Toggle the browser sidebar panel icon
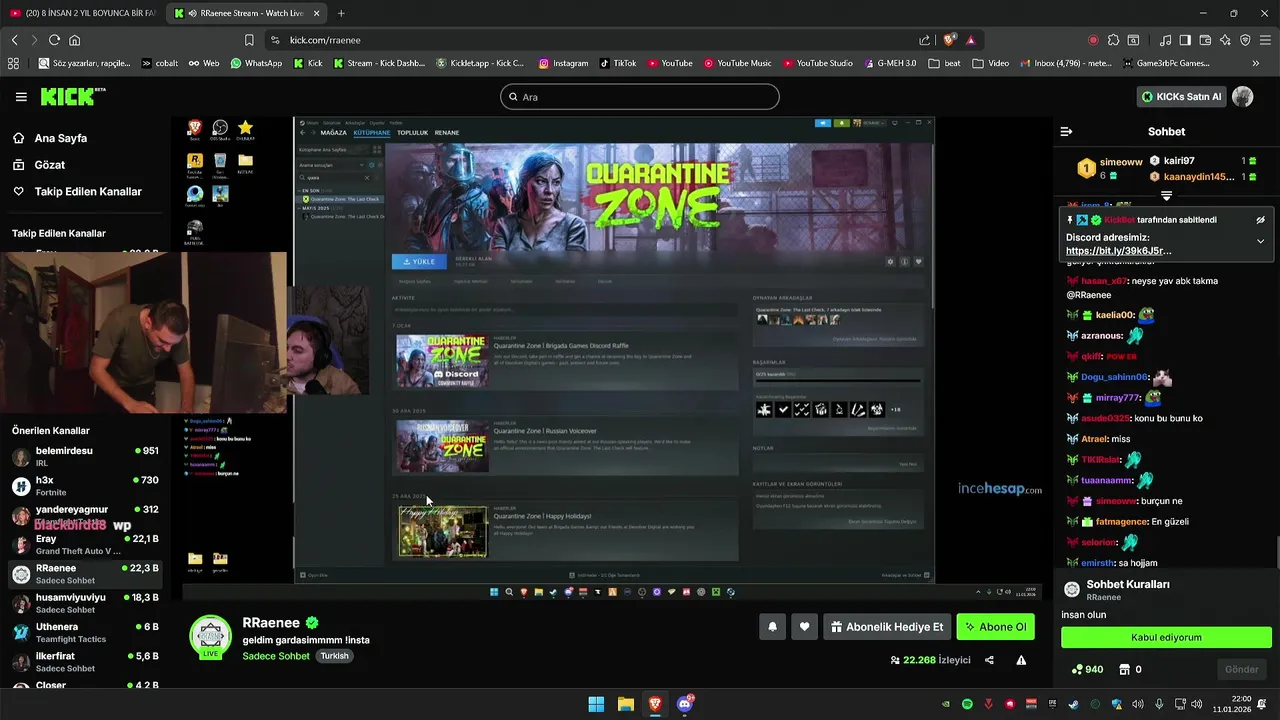The image size is (1280, 720). (x=1185, y=40)
